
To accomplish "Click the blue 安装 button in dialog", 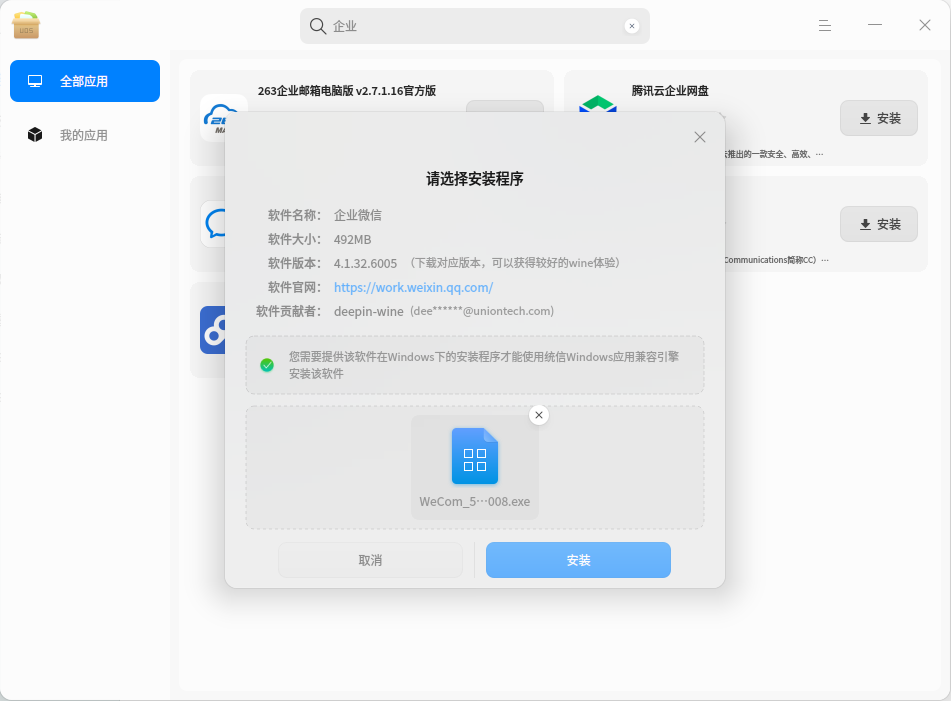I will coord(578,560).
